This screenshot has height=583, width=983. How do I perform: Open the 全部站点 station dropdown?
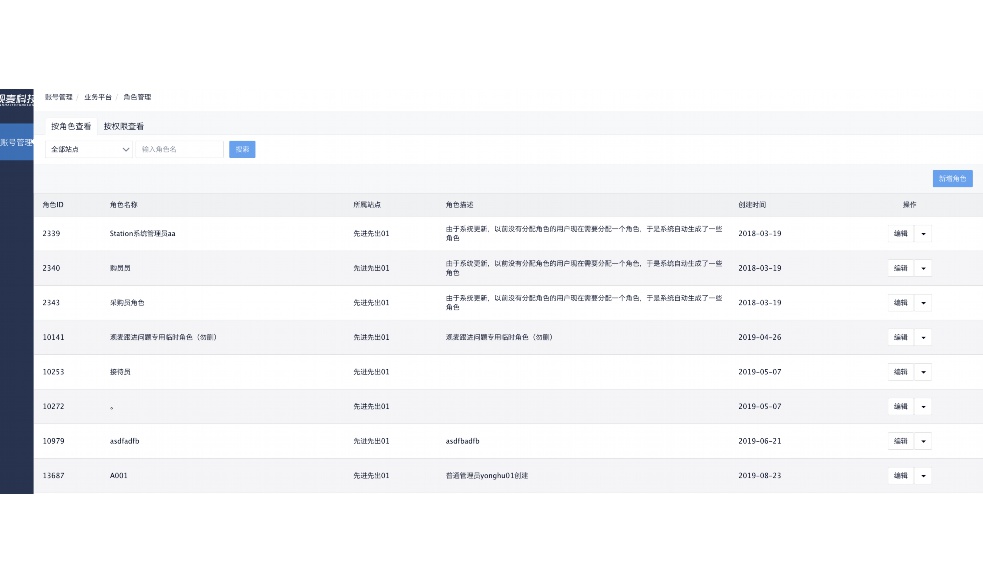(x=89, y=149)
